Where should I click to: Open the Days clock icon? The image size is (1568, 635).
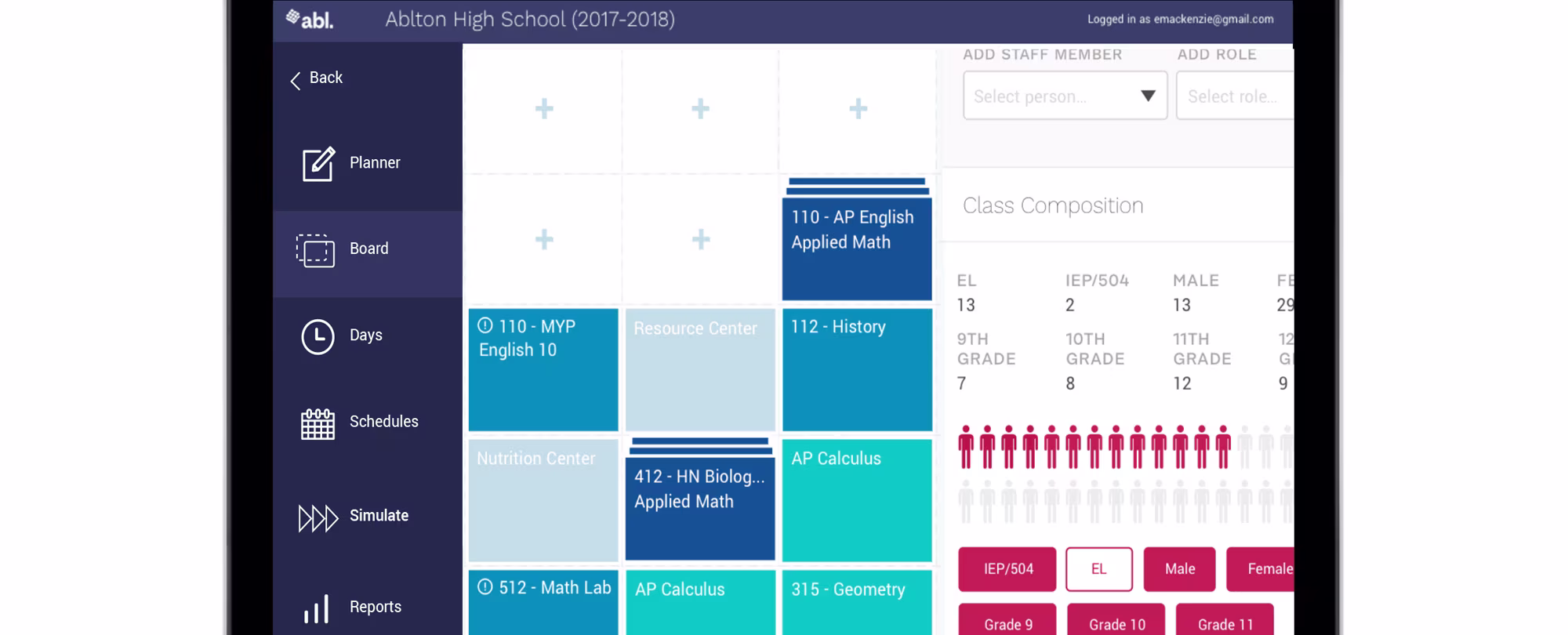[318, 336]
